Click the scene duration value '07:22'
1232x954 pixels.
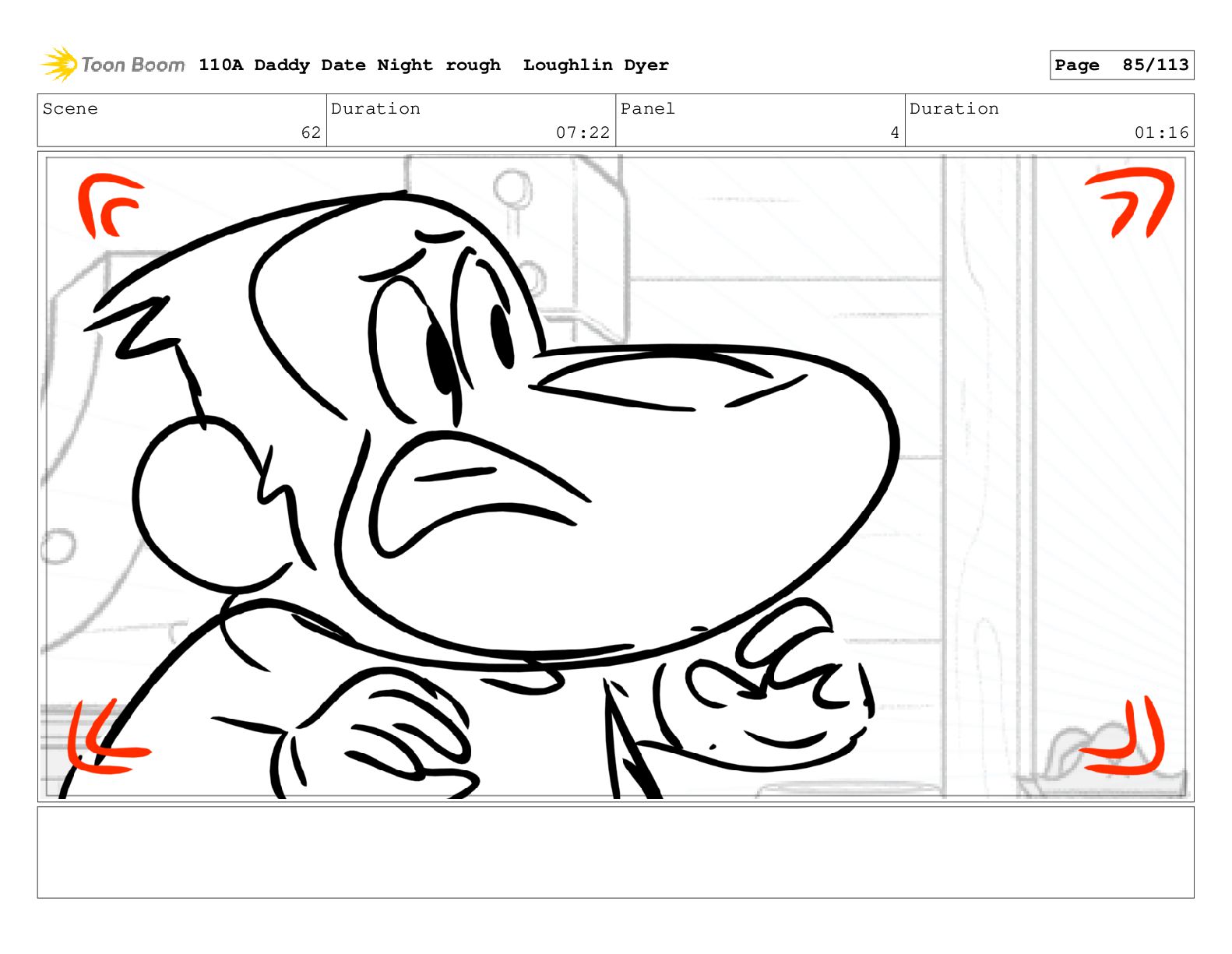[x=583, y=133]
